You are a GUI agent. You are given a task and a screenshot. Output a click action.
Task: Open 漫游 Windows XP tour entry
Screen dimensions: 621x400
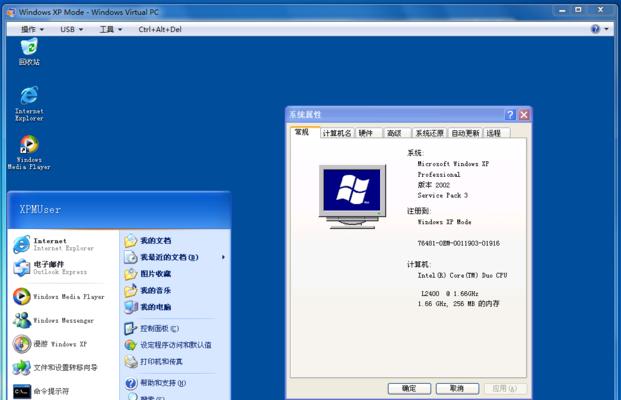[50, 344]
